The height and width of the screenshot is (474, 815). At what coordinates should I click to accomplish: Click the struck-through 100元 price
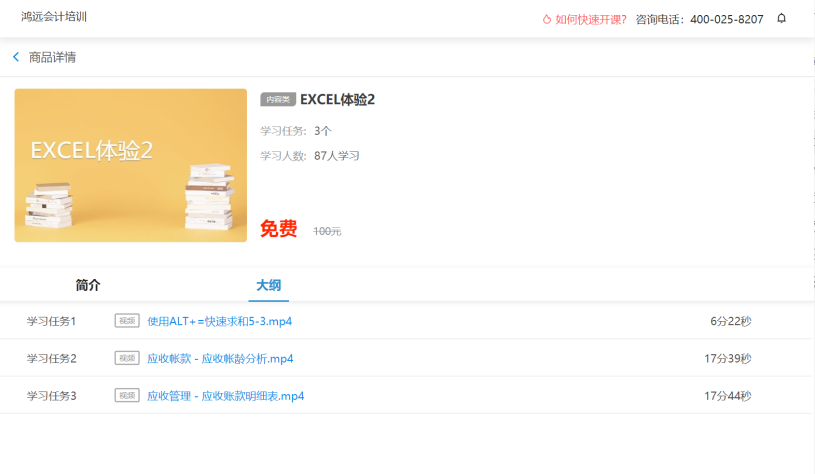[x=327, y=231]
